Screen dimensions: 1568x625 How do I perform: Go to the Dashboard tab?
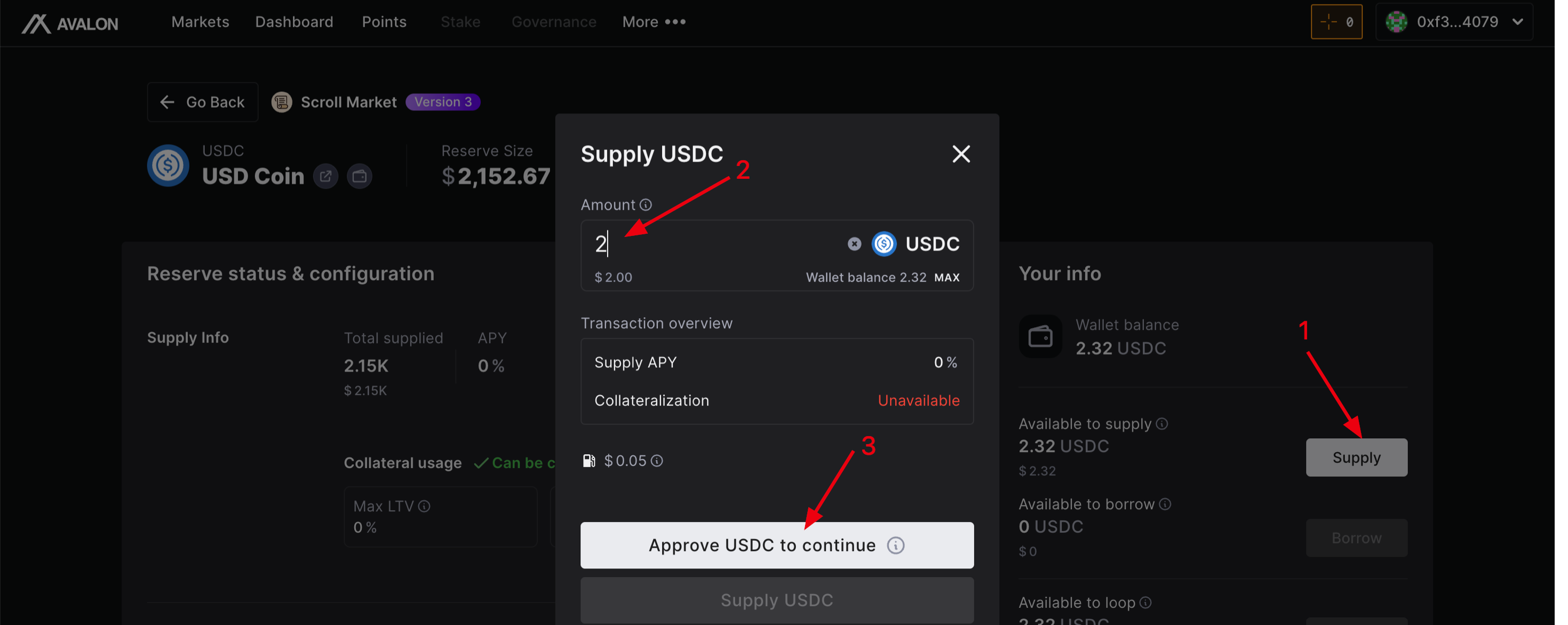[294, 22]
